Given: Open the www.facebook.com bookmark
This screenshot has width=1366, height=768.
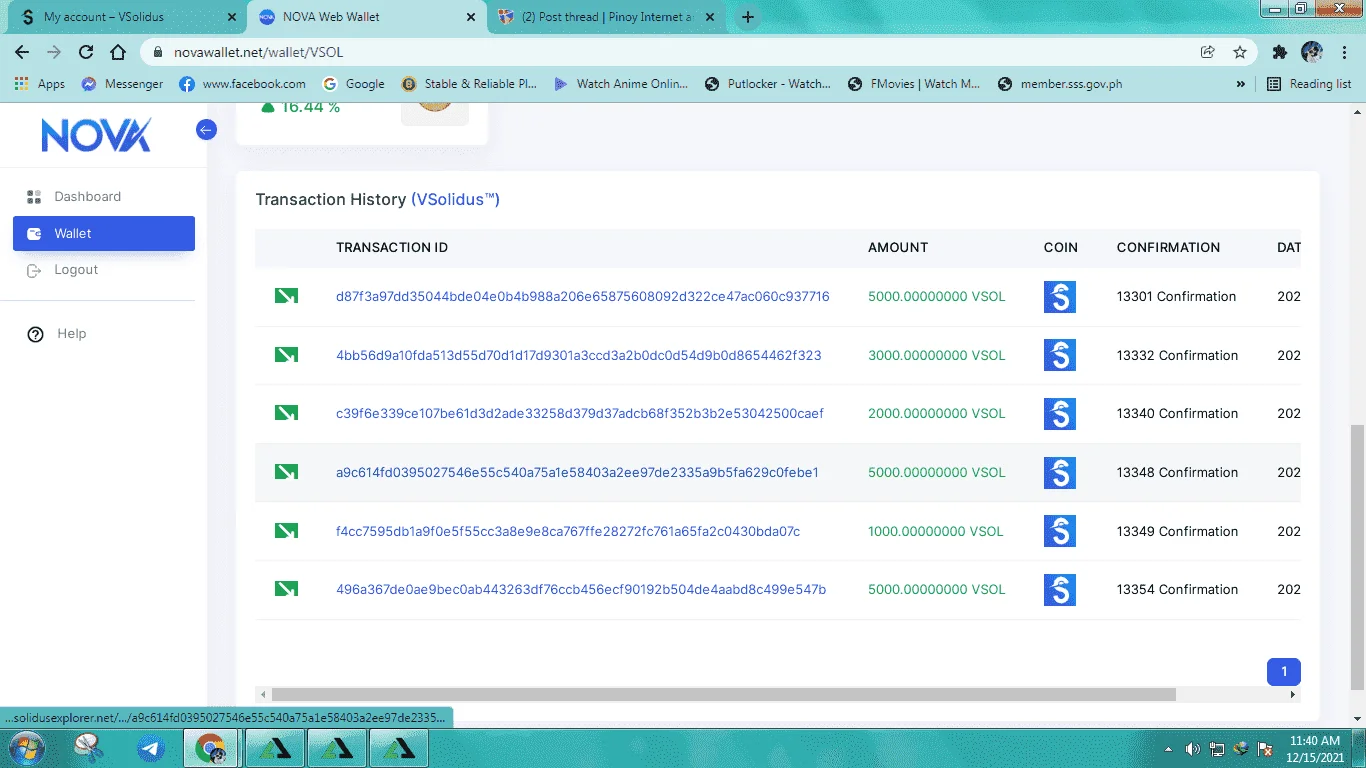Looking at the screenshot, I should pos(243,84).
